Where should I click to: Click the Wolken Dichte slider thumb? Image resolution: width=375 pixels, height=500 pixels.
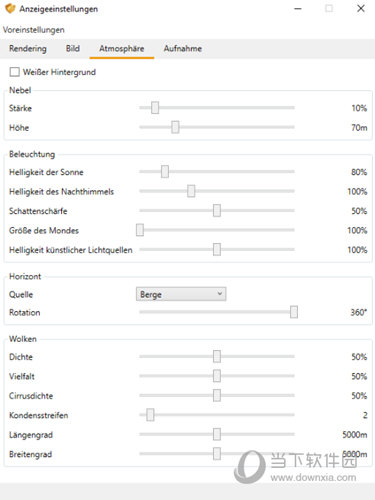tap(217, 356)
